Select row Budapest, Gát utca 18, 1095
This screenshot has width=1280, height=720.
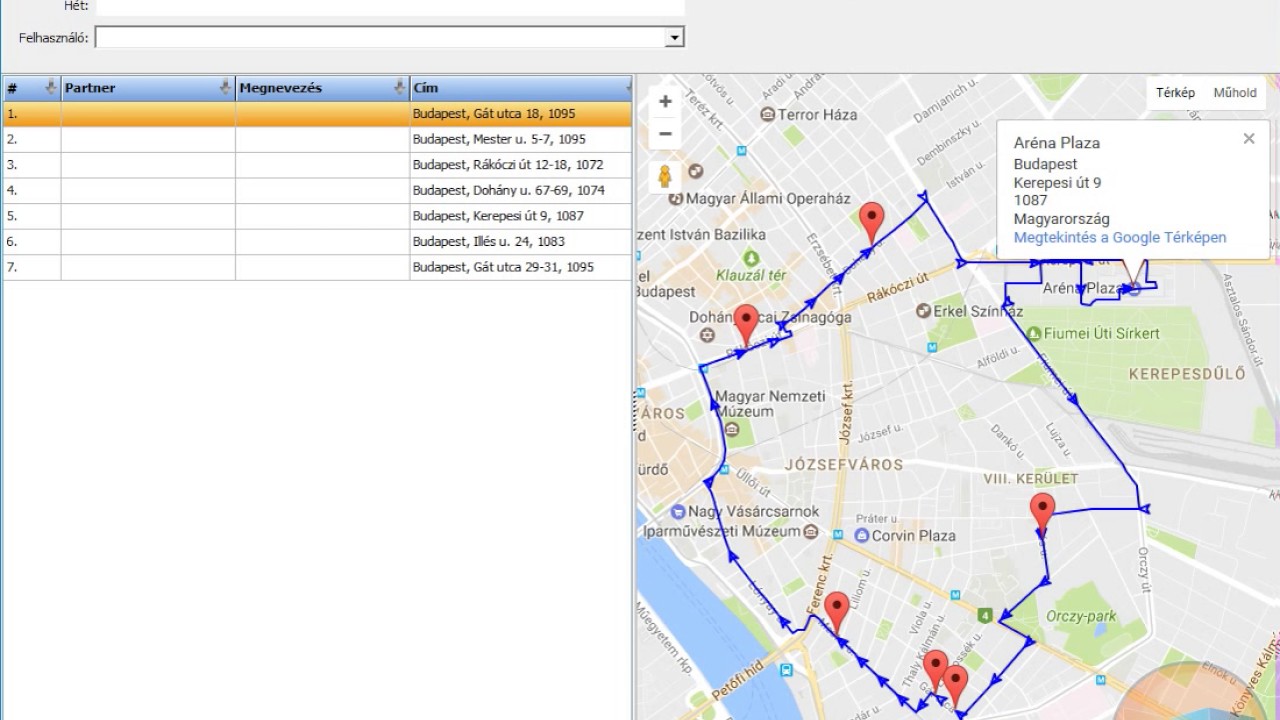317,114
